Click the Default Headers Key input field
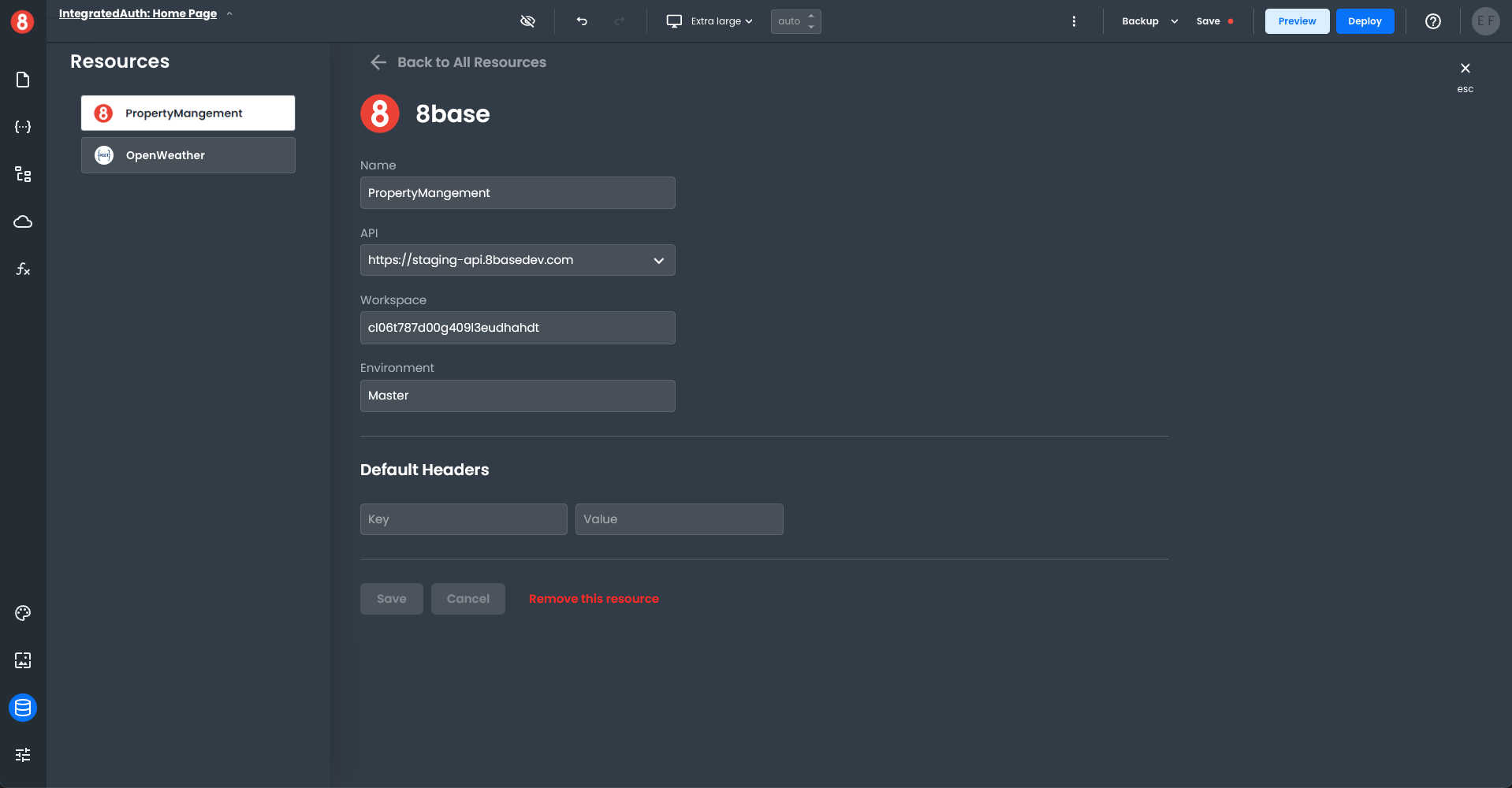 pyautogui.click(x=464, y=519)
